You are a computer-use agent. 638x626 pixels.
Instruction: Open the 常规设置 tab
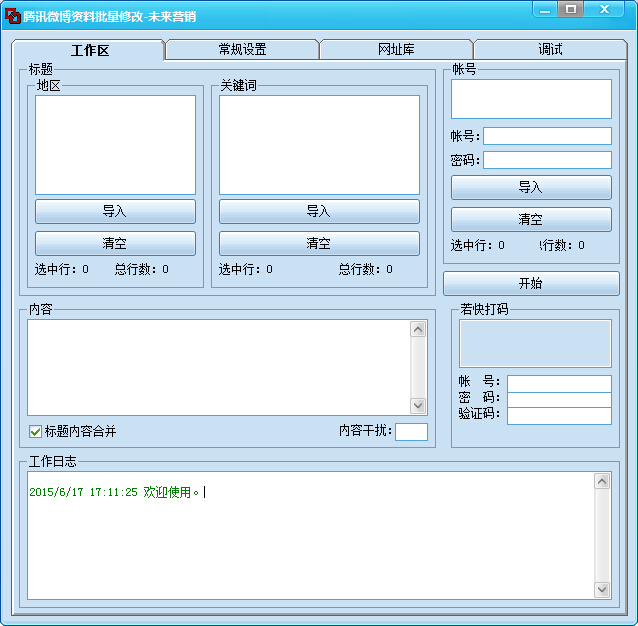(242, 49)
